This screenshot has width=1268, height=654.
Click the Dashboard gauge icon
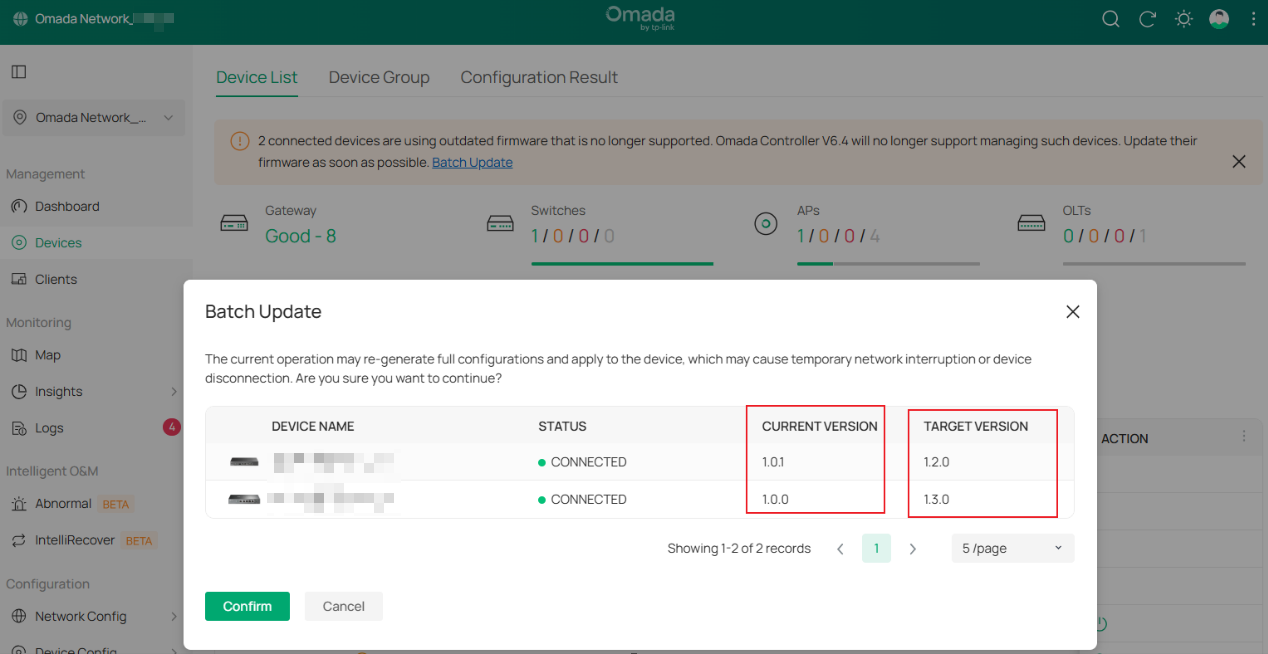[18, 206]
